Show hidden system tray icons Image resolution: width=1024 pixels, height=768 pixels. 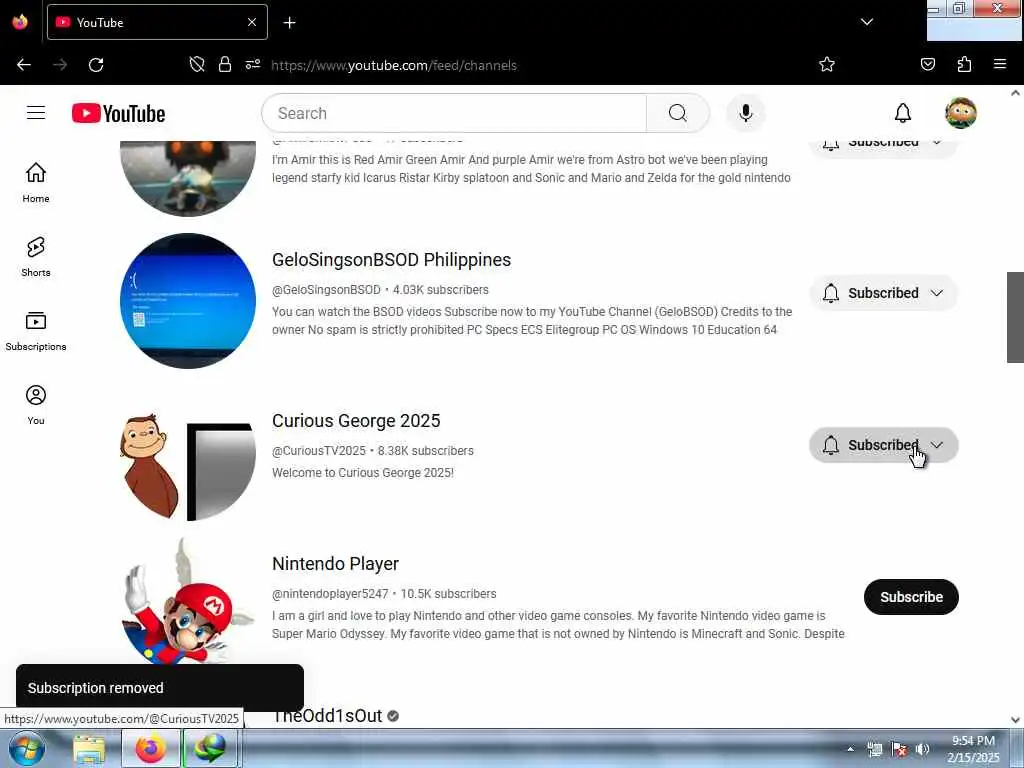pyautogui.click(x=850, y=749)
